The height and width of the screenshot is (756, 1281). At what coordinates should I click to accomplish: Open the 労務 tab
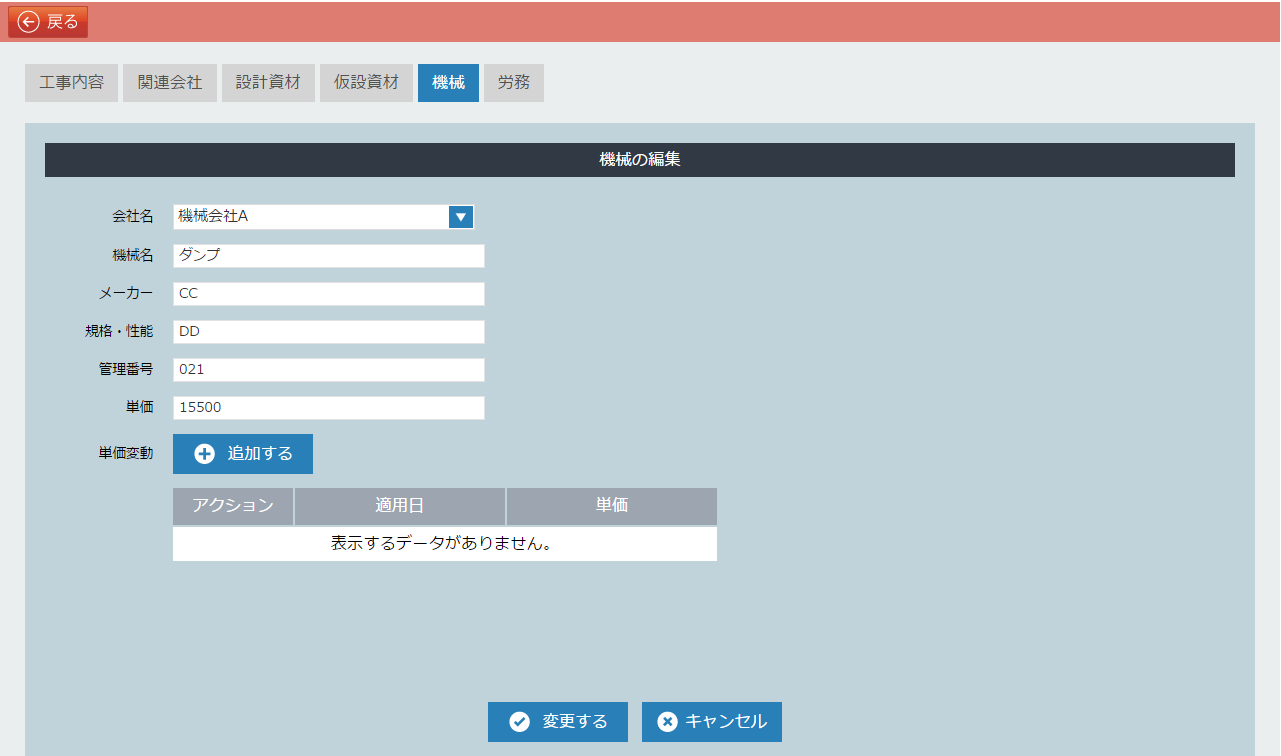click(x=514, y=83)
